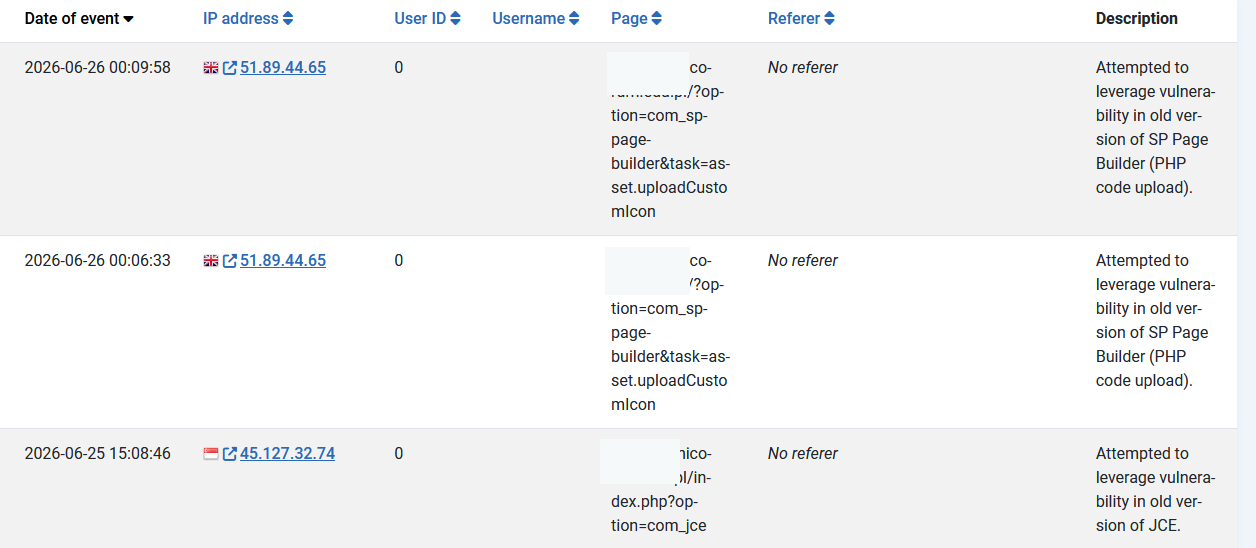
Task: Click external lookup icon beside 45.127.32.74
Action: 230,454
